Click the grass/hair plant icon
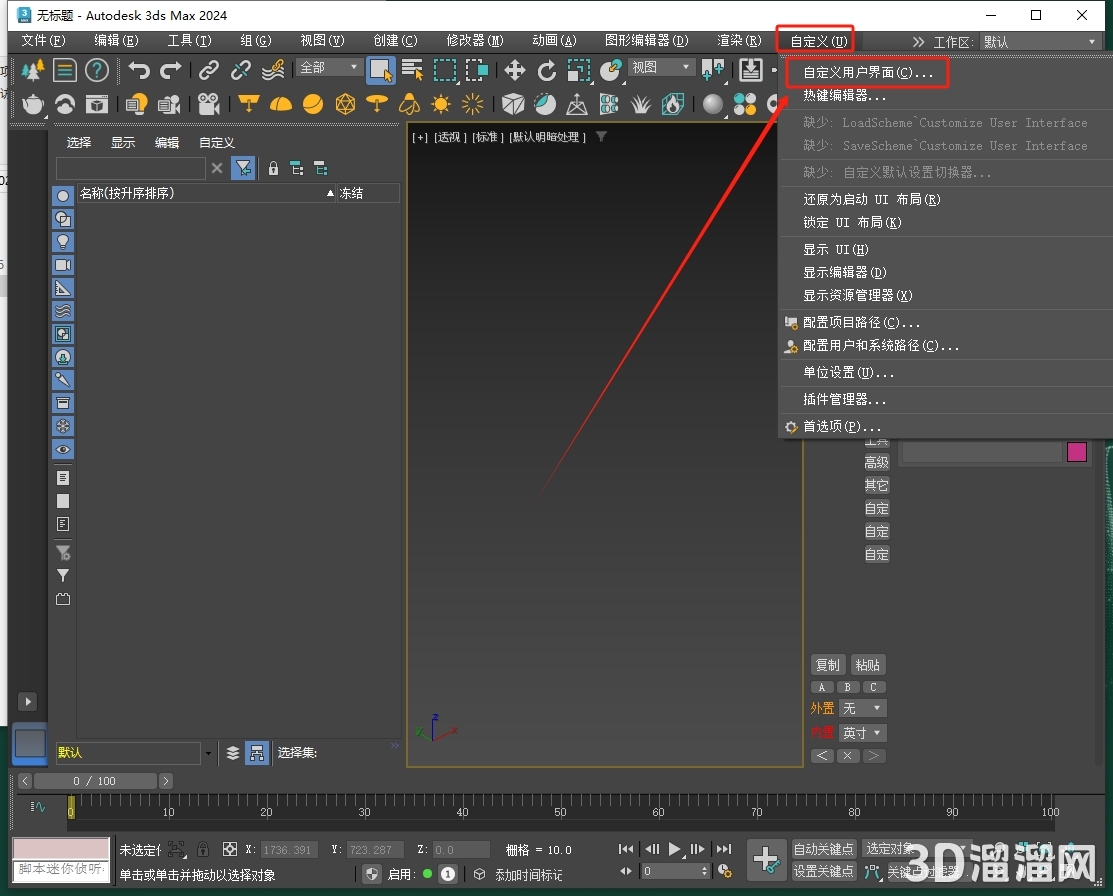1113x896 pixels. (x=640, y=104)
